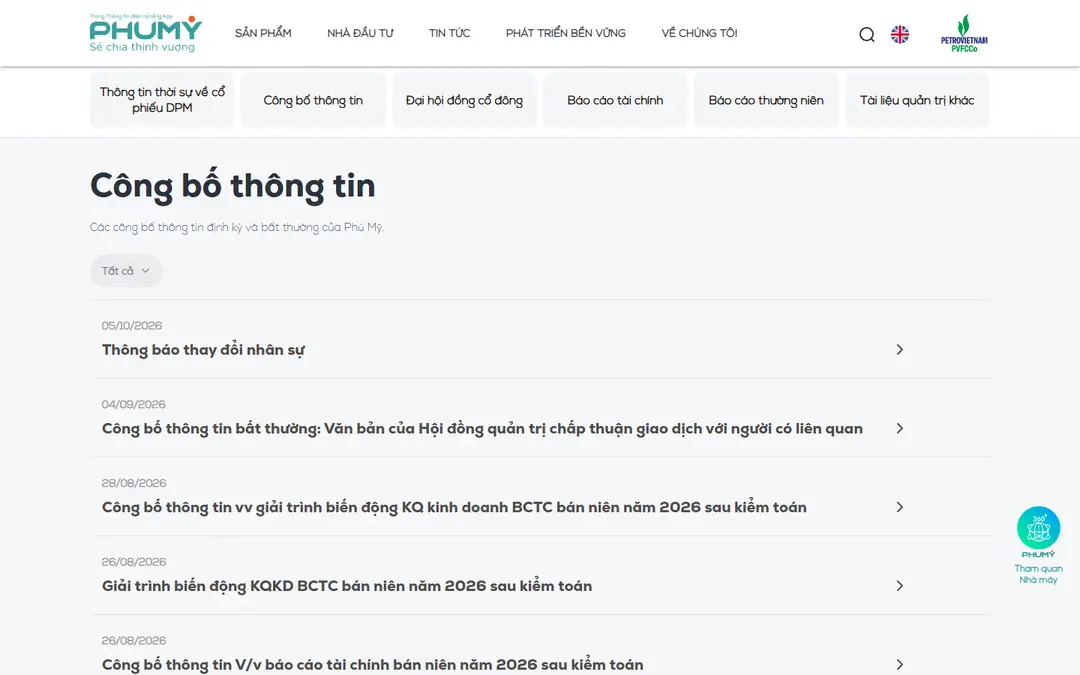Open the TIN TỨC menu
The width and height of the screenshot is (1080, 675).
tap(449, 33)
